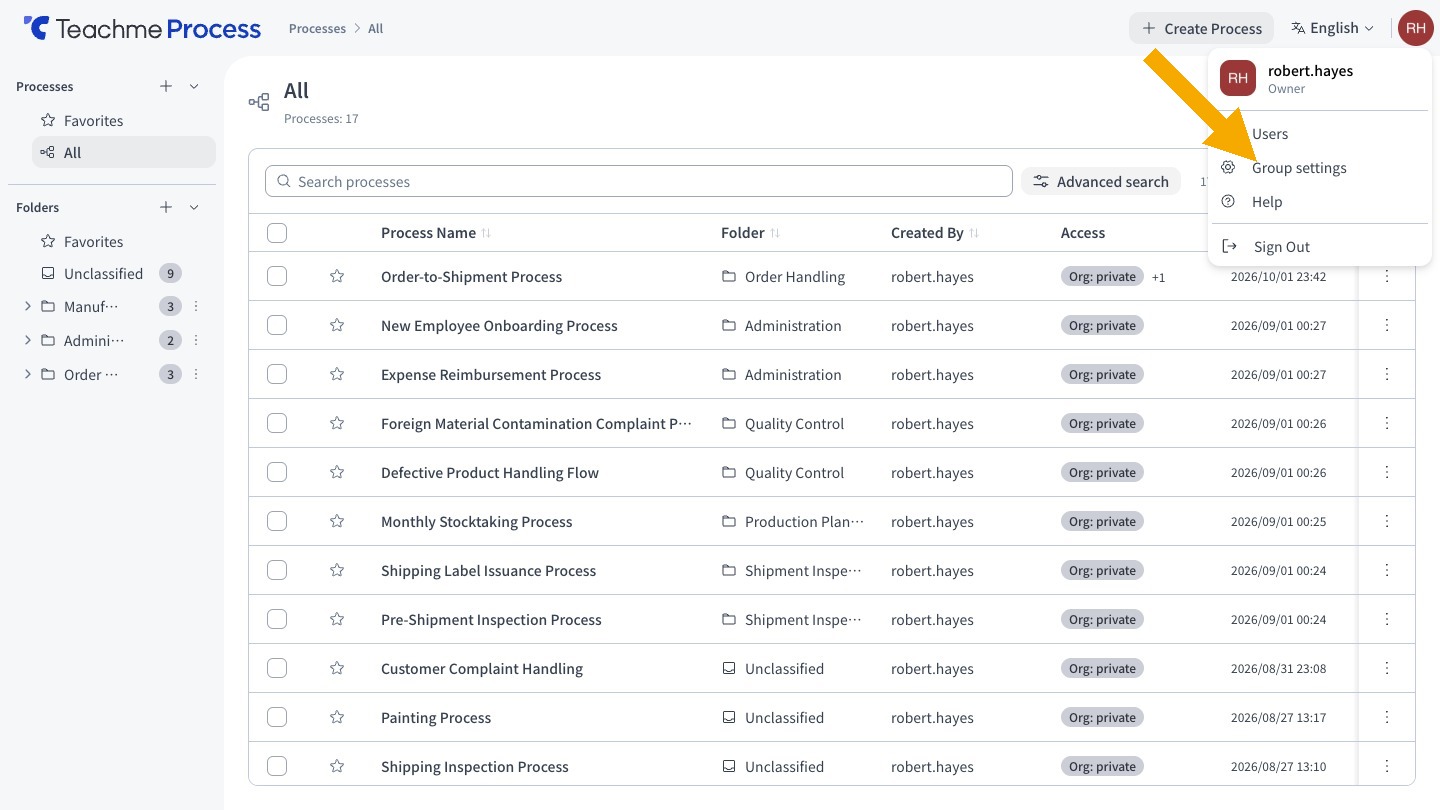Choose Help in the user menu
Image resolution: width=1440 pixels, height=810 pixels.
[1318, 202]
